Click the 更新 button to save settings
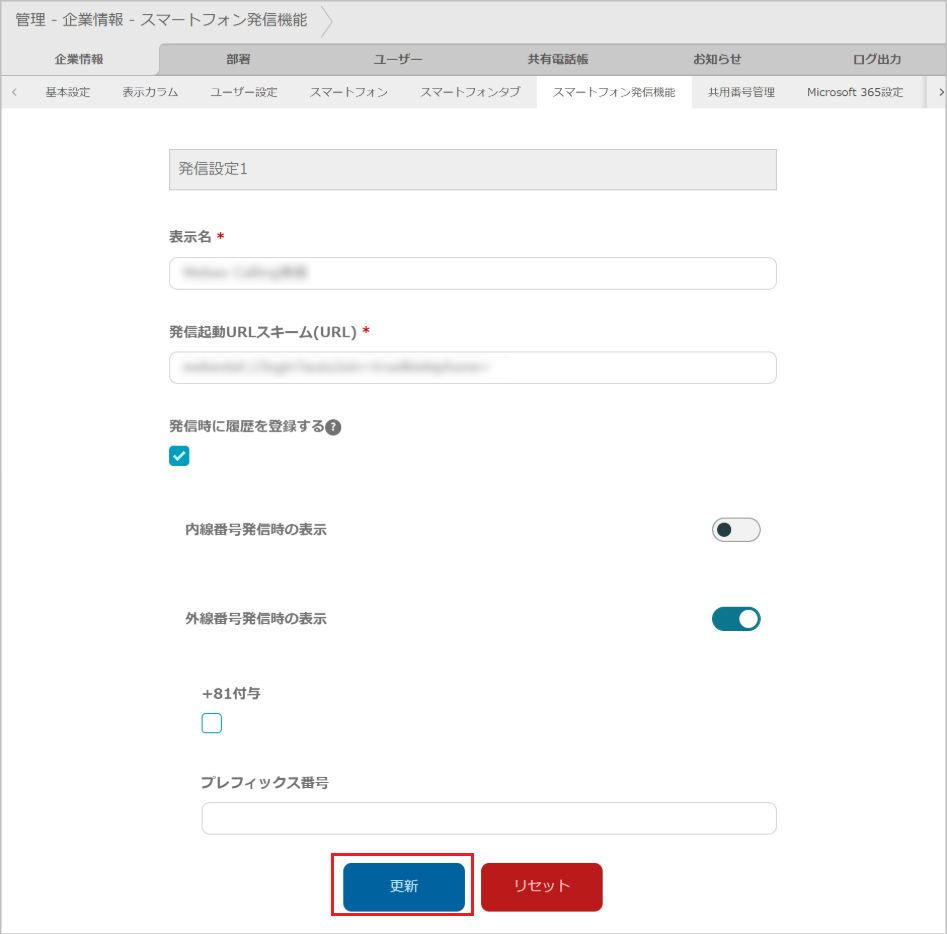This screenshot has height=934, width=947. tap(402, 886)
